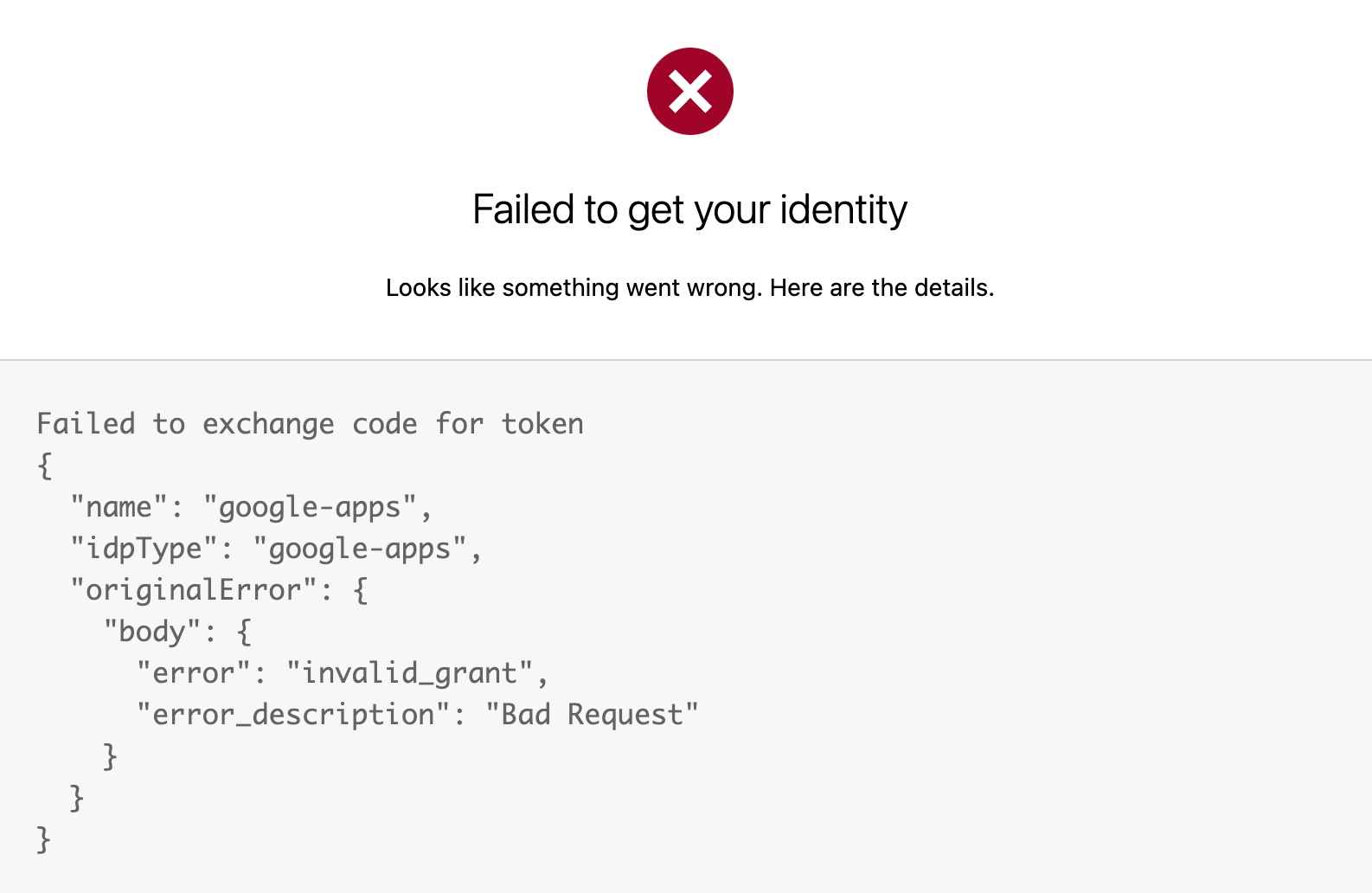Click the word 'token' in the first code line

click(542, 424)
